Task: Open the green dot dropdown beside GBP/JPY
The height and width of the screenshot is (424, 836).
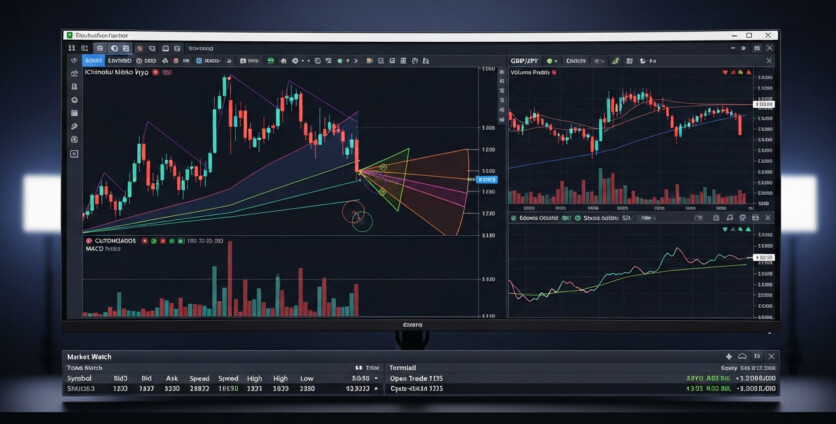Action: [556, 61]
